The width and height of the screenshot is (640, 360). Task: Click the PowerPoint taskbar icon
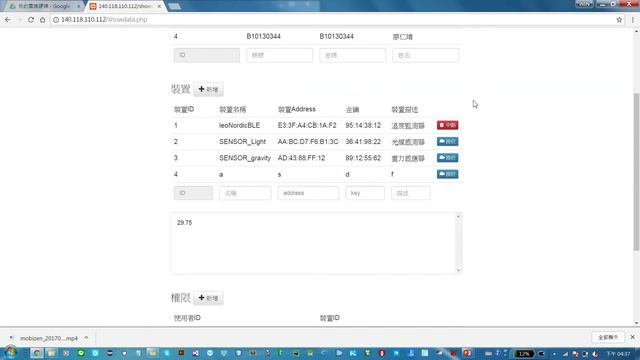467,353
